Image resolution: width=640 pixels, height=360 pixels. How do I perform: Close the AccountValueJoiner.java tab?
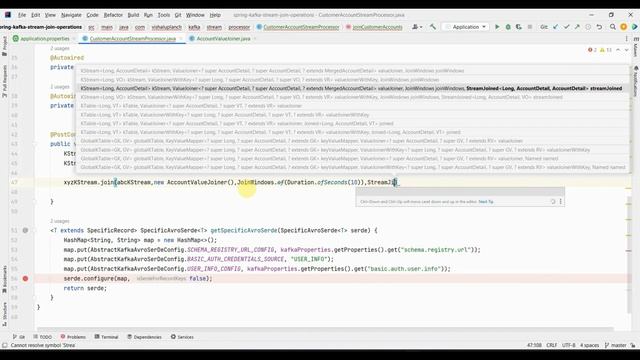[x=255, y=39]
